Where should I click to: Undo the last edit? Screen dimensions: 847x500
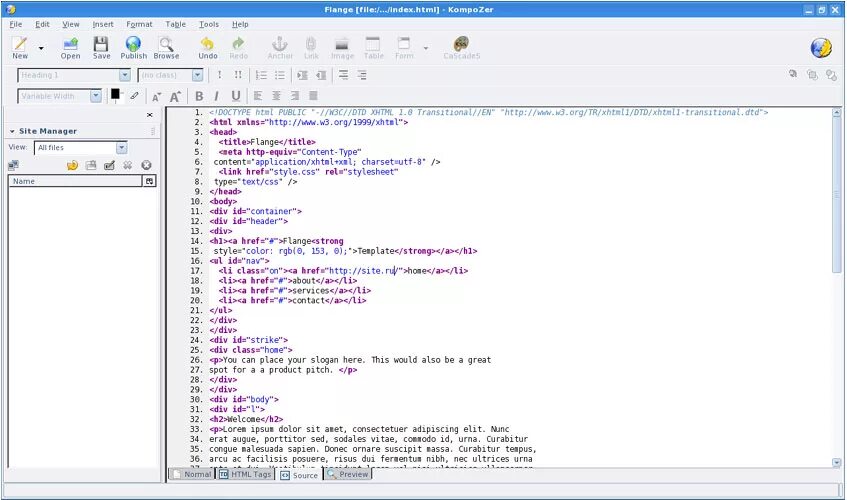(x=207, y=48)
